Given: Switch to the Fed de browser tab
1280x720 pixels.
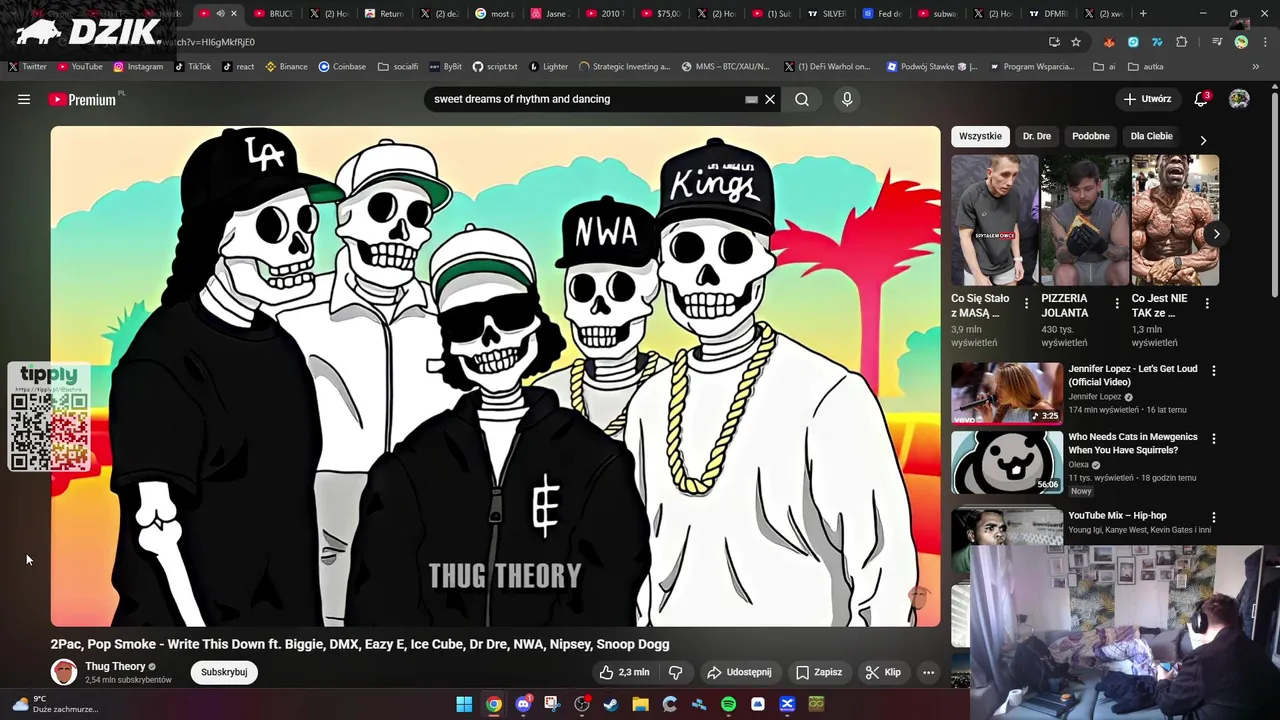Looking at the screenshot, I should (x=882, y=14).
